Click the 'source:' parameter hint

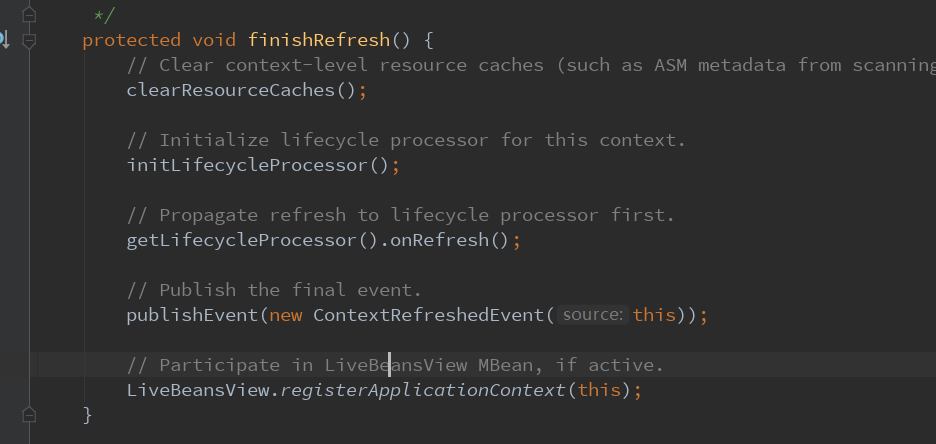click(592, 315)
